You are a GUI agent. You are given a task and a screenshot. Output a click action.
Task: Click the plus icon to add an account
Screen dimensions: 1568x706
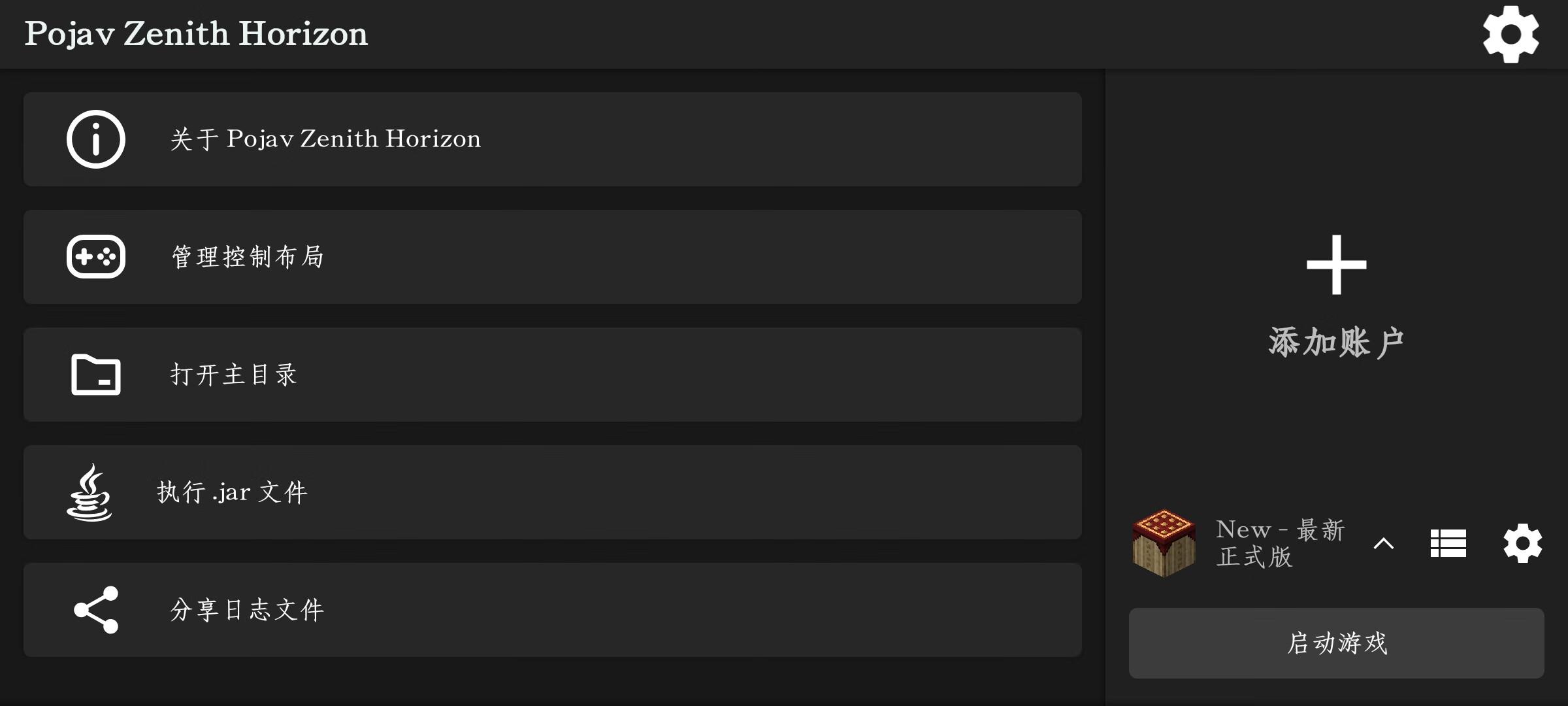[x=1336, y=265]
